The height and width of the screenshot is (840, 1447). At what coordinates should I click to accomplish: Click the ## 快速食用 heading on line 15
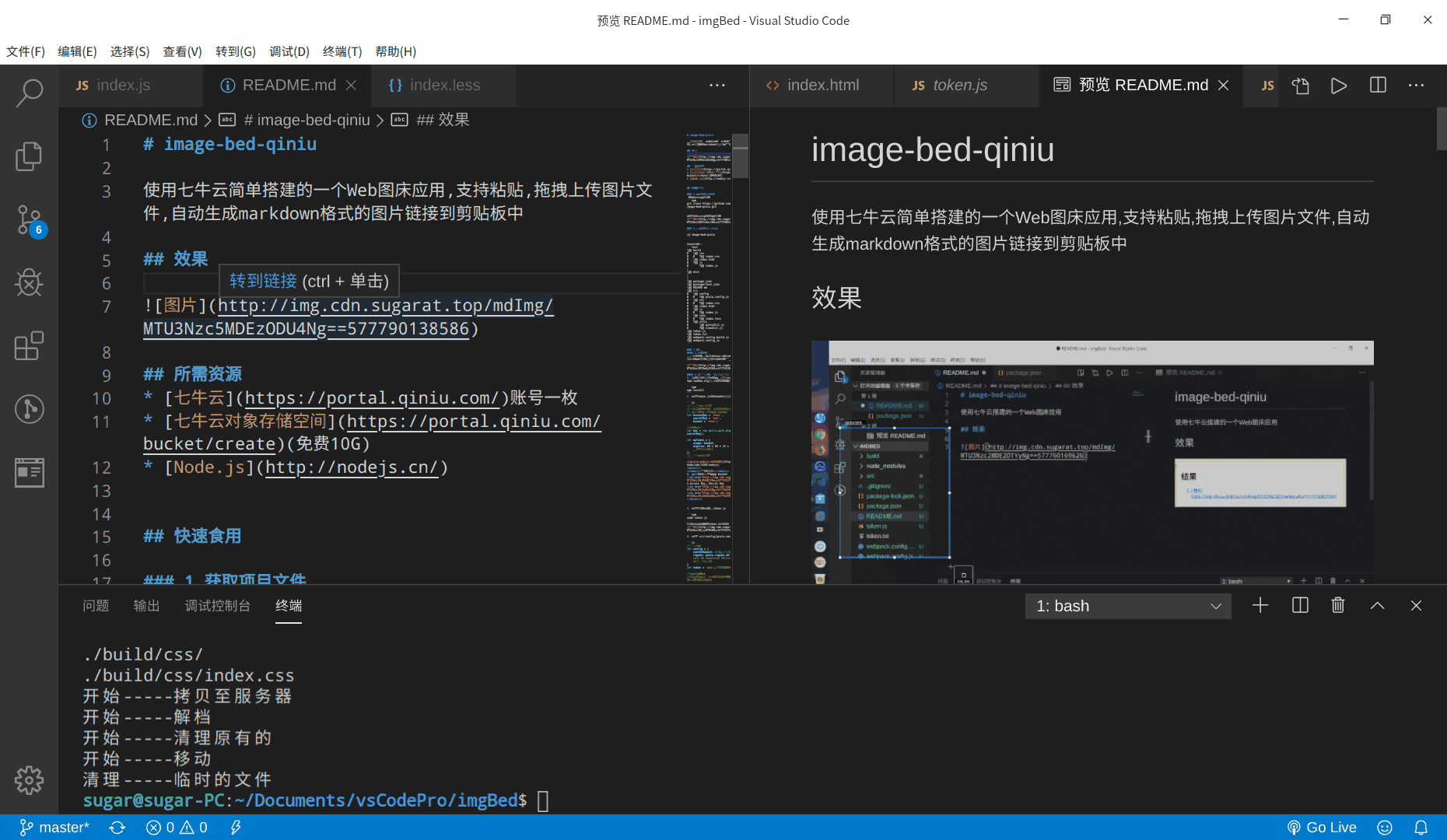click(x=193, y=537)
